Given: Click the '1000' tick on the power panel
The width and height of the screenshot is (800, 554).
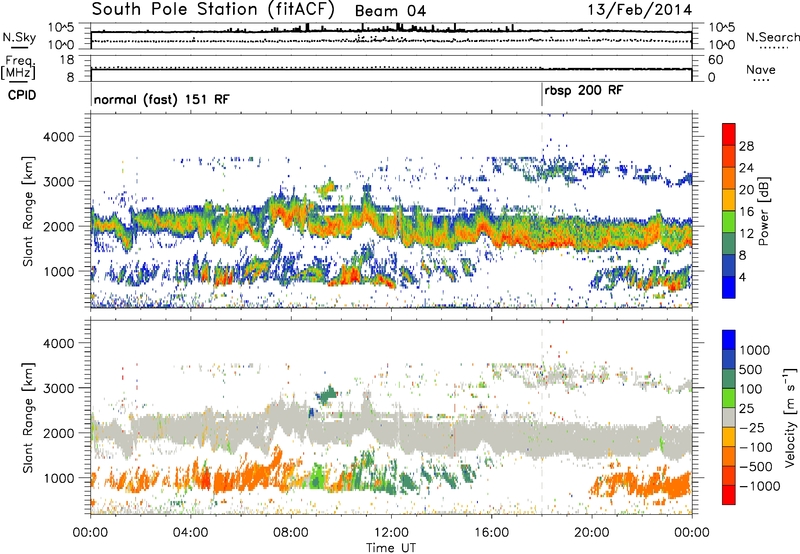Looking at the screenshot, I should pos(58,271).
